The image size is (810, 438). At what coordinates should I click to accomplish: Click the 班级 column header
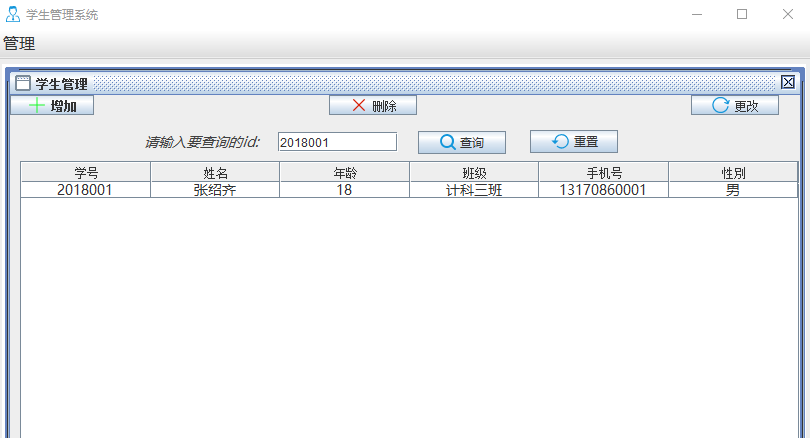click(x=474, y=172)
